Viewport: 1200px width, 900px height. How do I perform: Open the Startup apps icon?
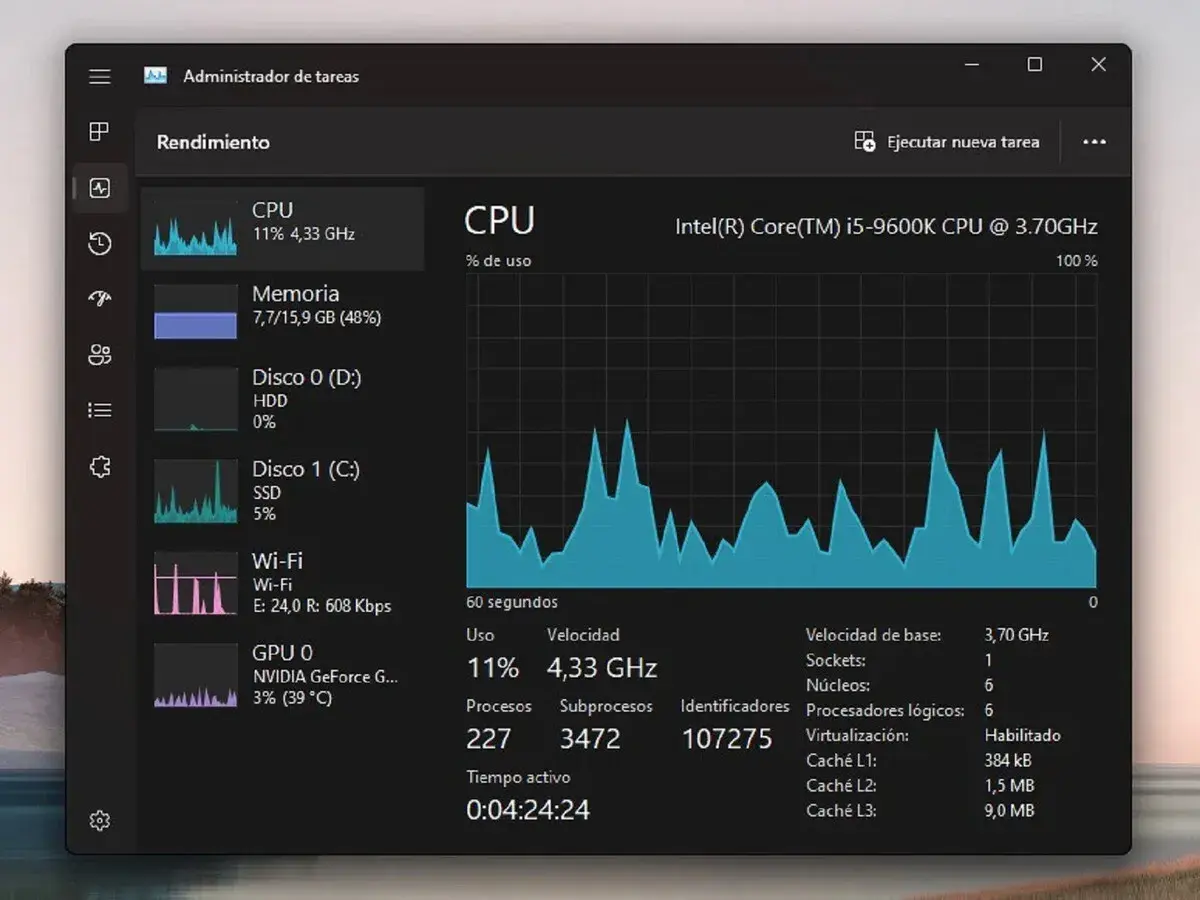pos(99,298)
